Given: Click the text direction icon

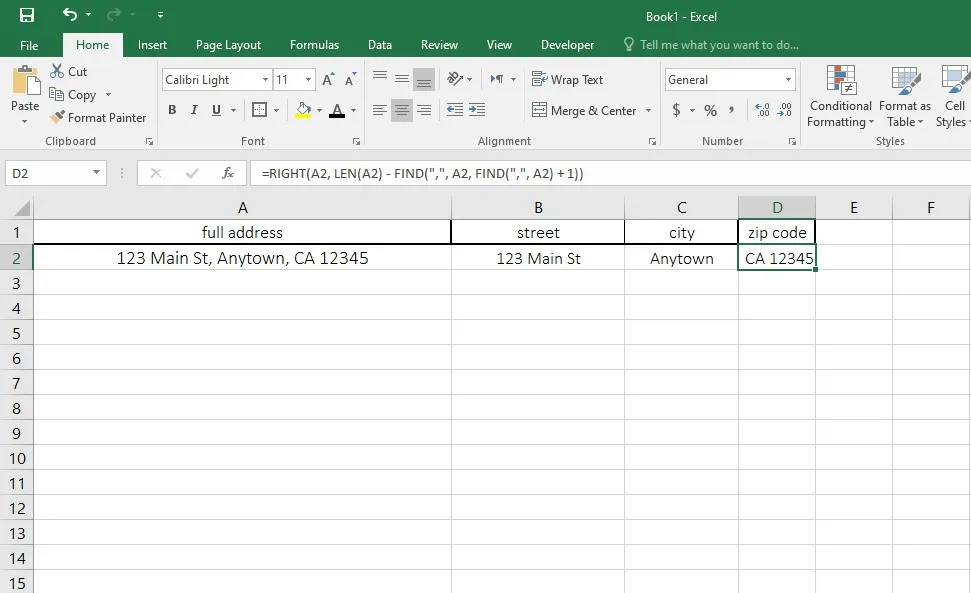Looking at the screenshot, I should (497, 79).
